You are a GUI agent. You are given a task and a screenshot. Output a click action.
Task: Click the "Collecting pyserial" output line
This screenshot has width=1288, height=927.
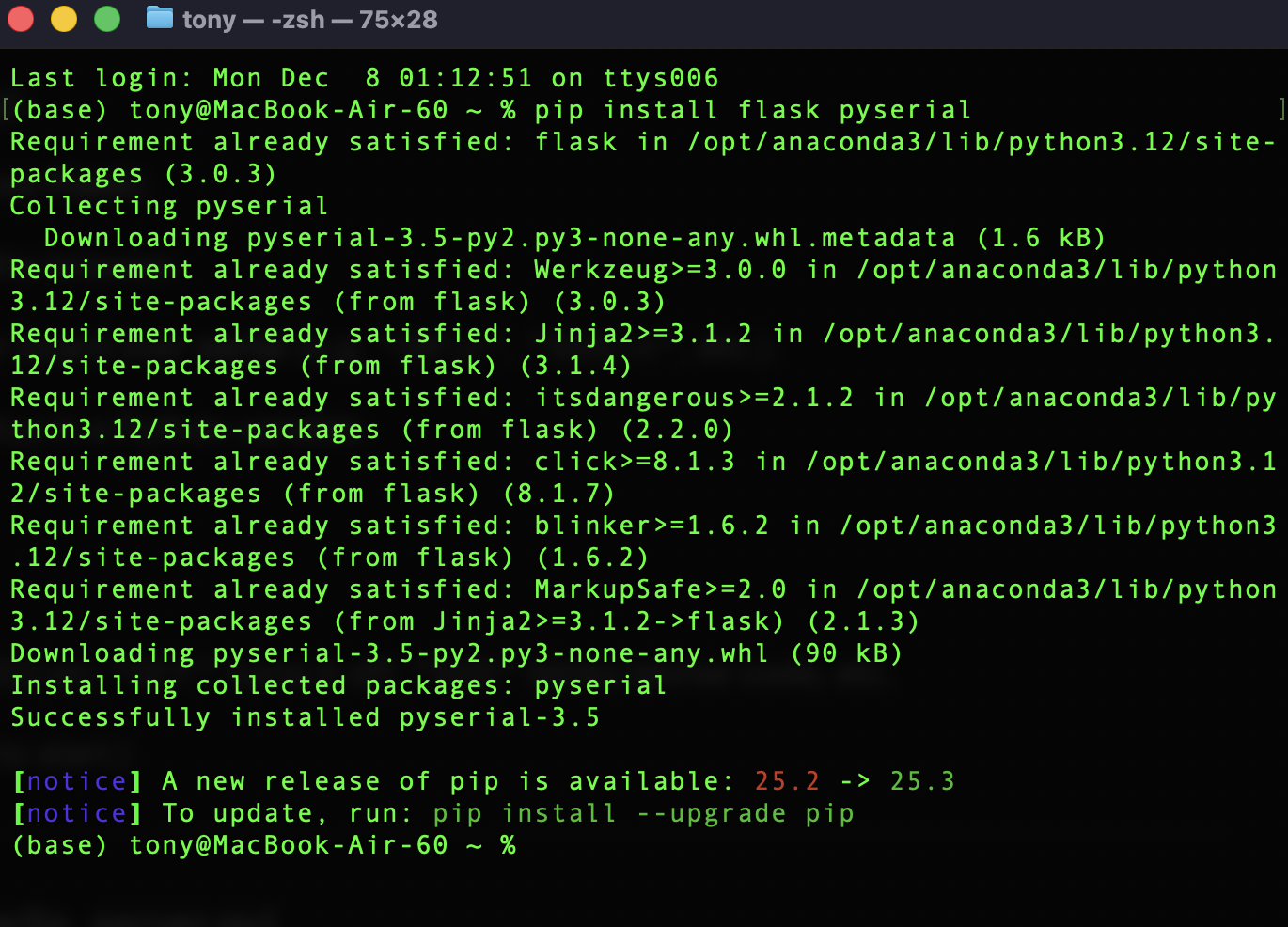[169, 206]
